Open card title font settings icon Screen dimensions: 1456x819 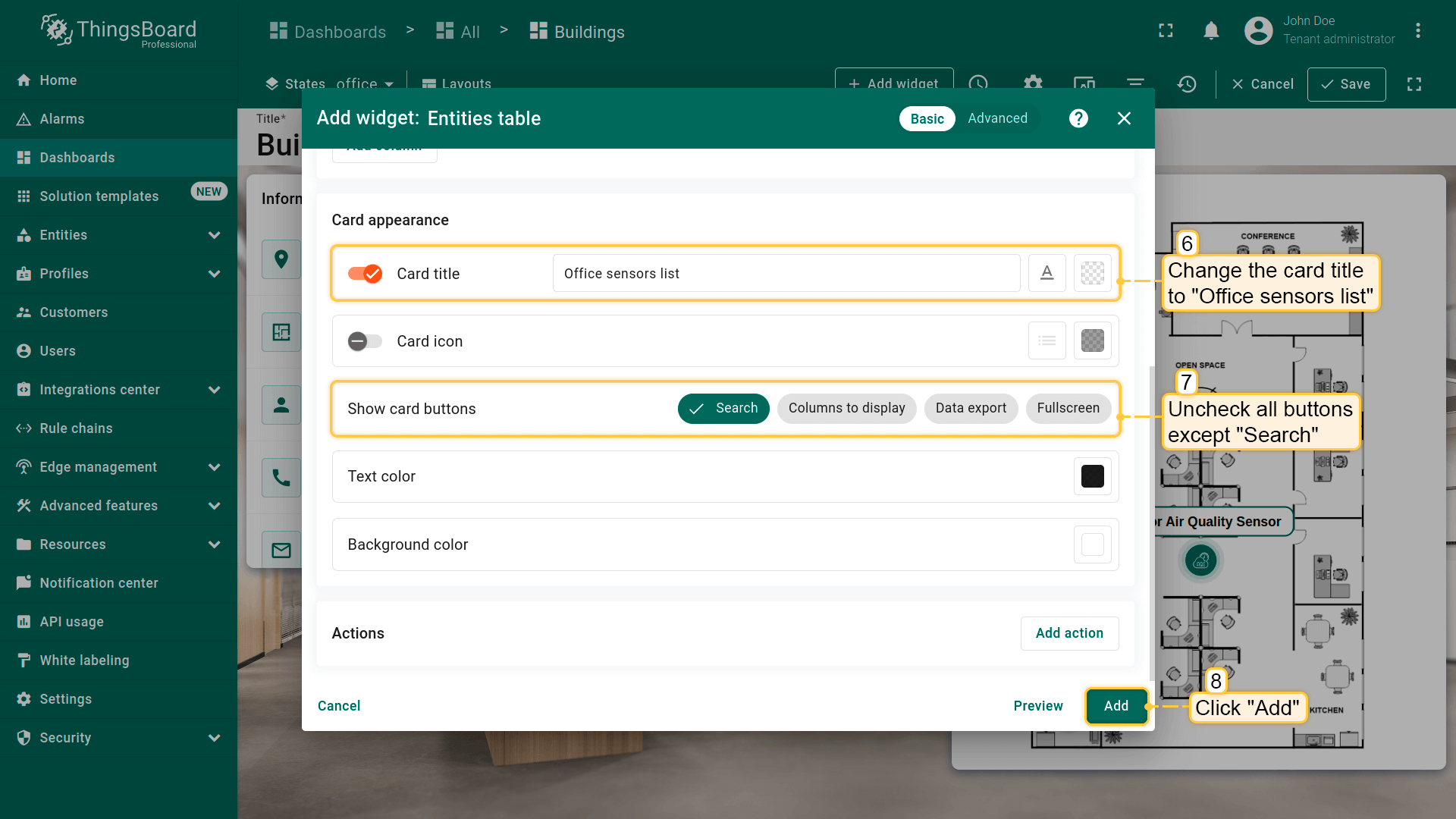[1046, 273]
